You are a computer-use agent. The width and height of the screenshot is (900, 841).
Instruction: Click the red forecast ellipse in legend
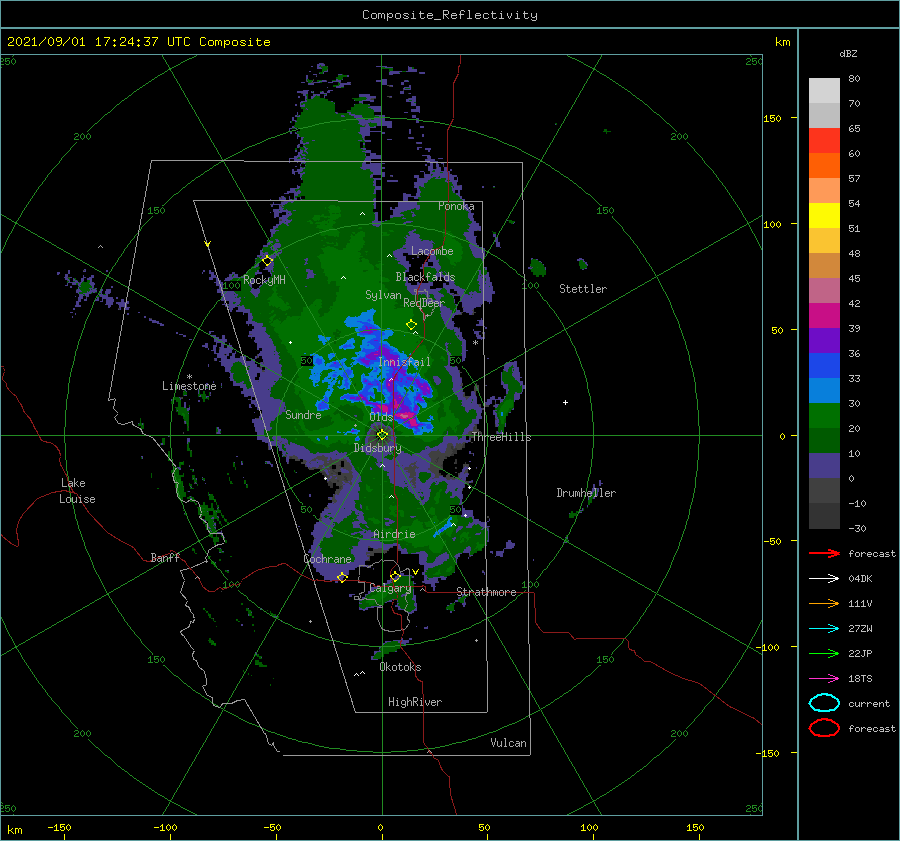click(x=824, y=728)
